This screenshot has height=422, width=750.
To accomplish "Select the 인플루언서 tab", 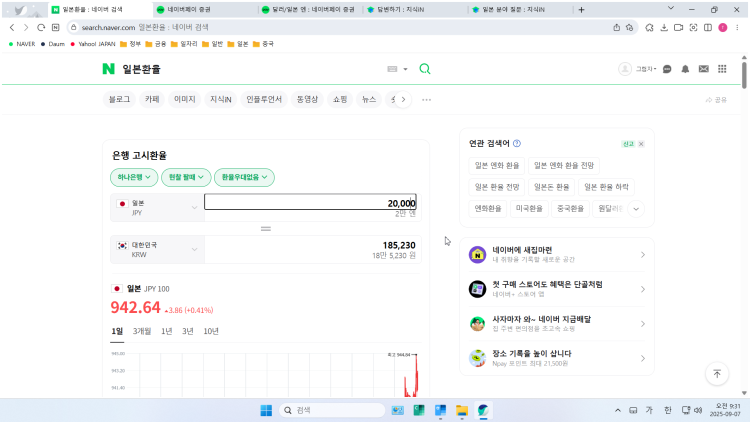I will point(264,100).
